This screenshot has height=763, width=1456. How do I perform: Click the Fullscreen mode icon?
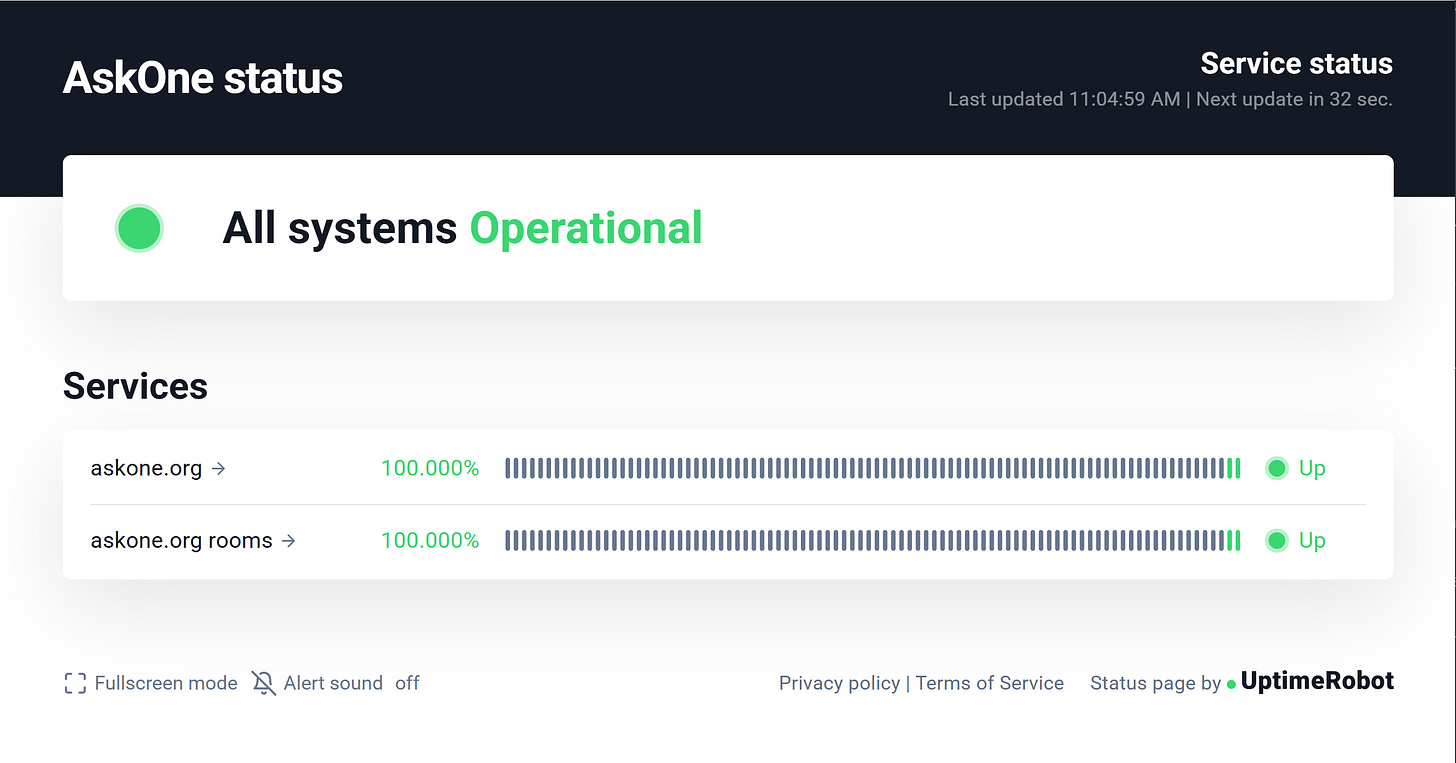pyautogui.click(x=75, y=683)
